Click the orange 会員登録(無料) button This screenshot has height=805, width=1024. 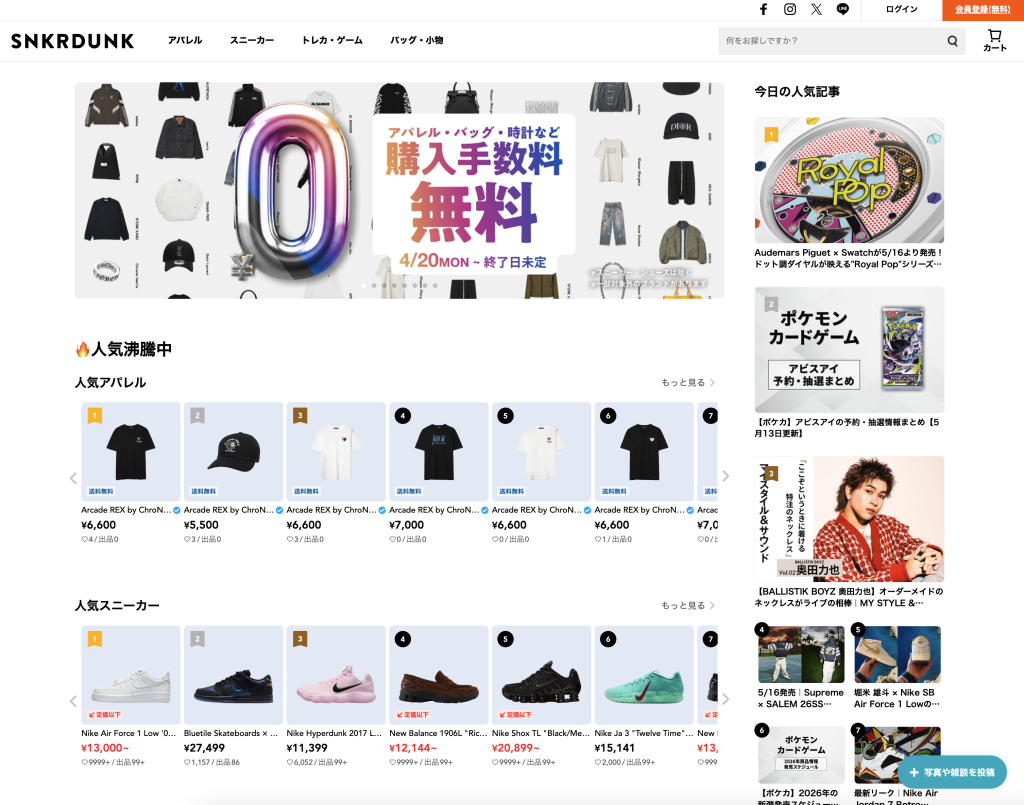(983, 10)
